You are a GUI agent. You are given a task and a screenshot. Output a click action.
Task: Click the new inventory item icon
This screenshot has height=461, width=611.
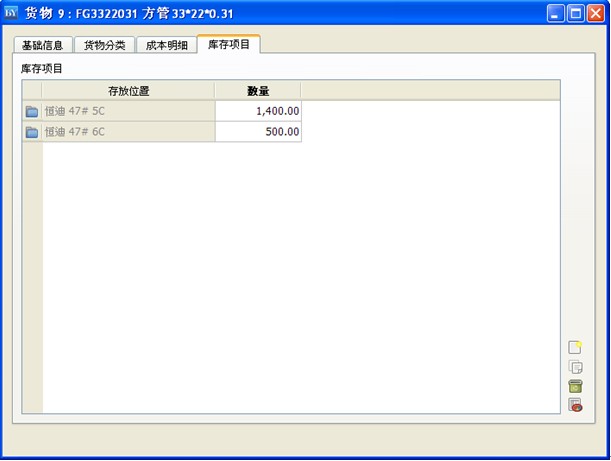pos(575,347)
